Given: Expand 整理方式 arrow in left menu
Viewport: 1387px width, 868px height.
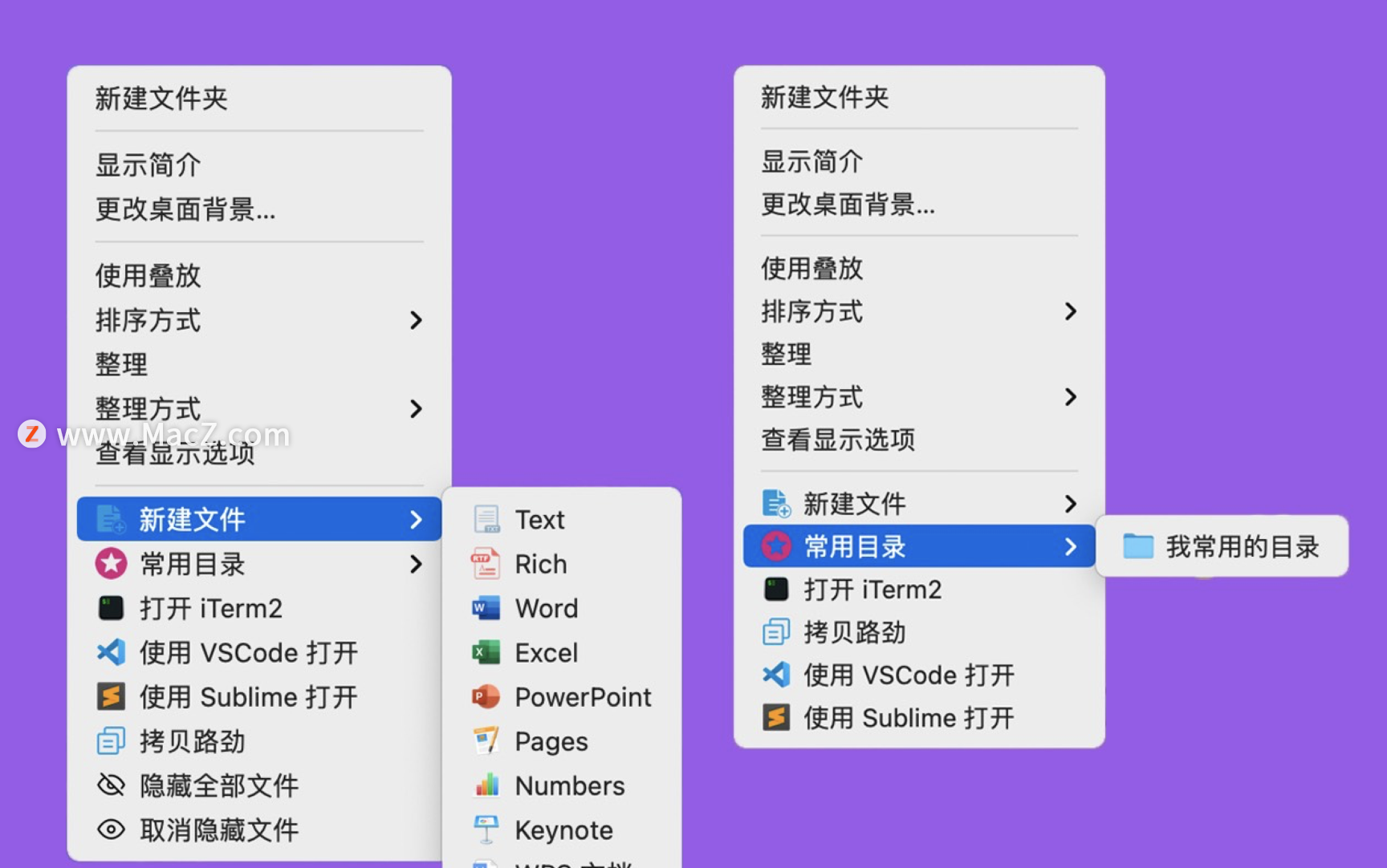Looking at the screenshot, I should click(x=416, y=408).
